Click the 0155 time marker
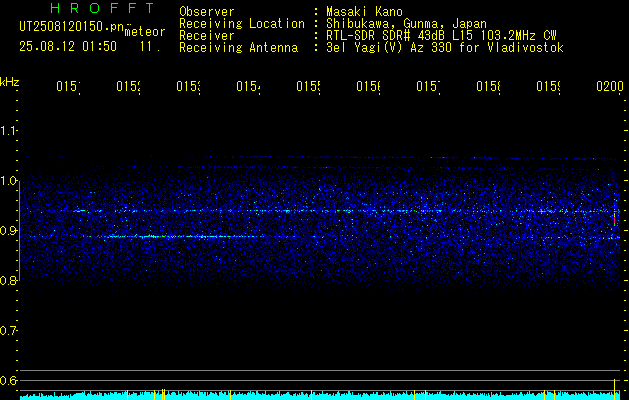 tap(308, 86)
